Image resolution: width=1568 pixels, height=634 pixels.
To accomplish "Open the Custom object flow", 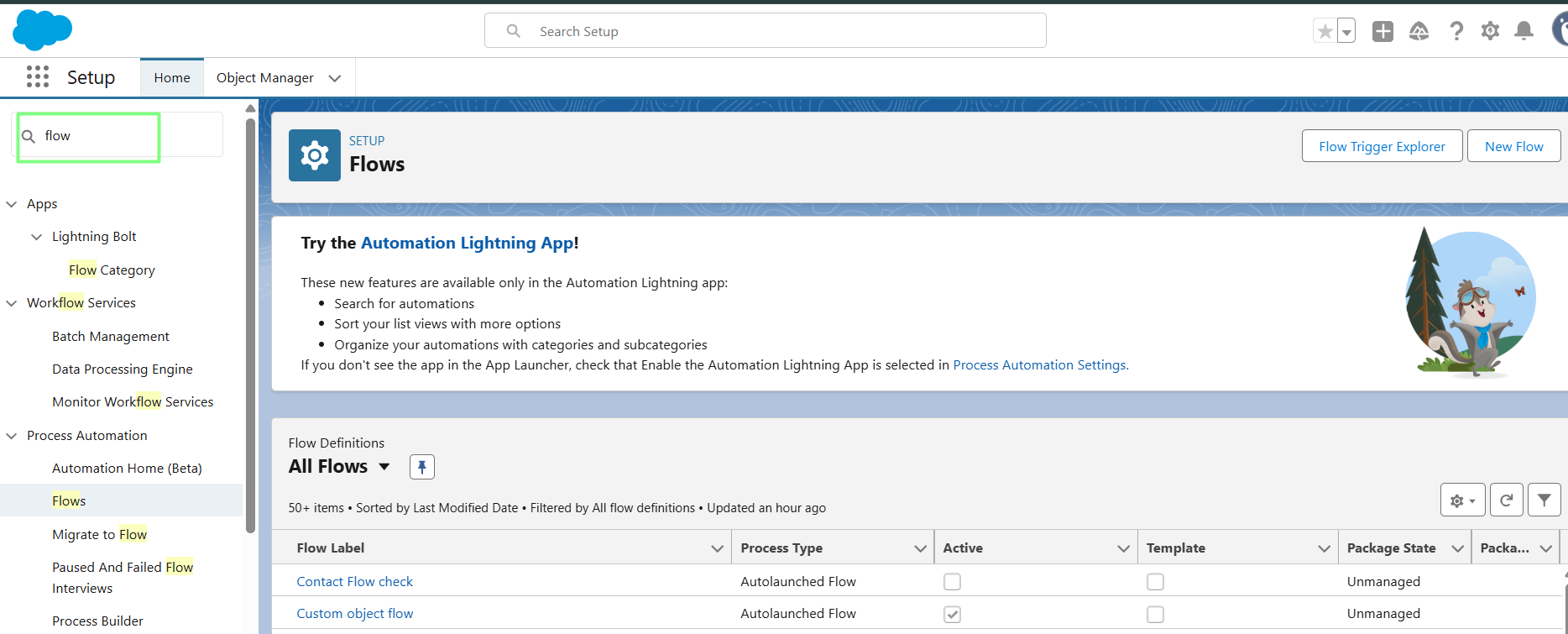I will click(354, 613).
